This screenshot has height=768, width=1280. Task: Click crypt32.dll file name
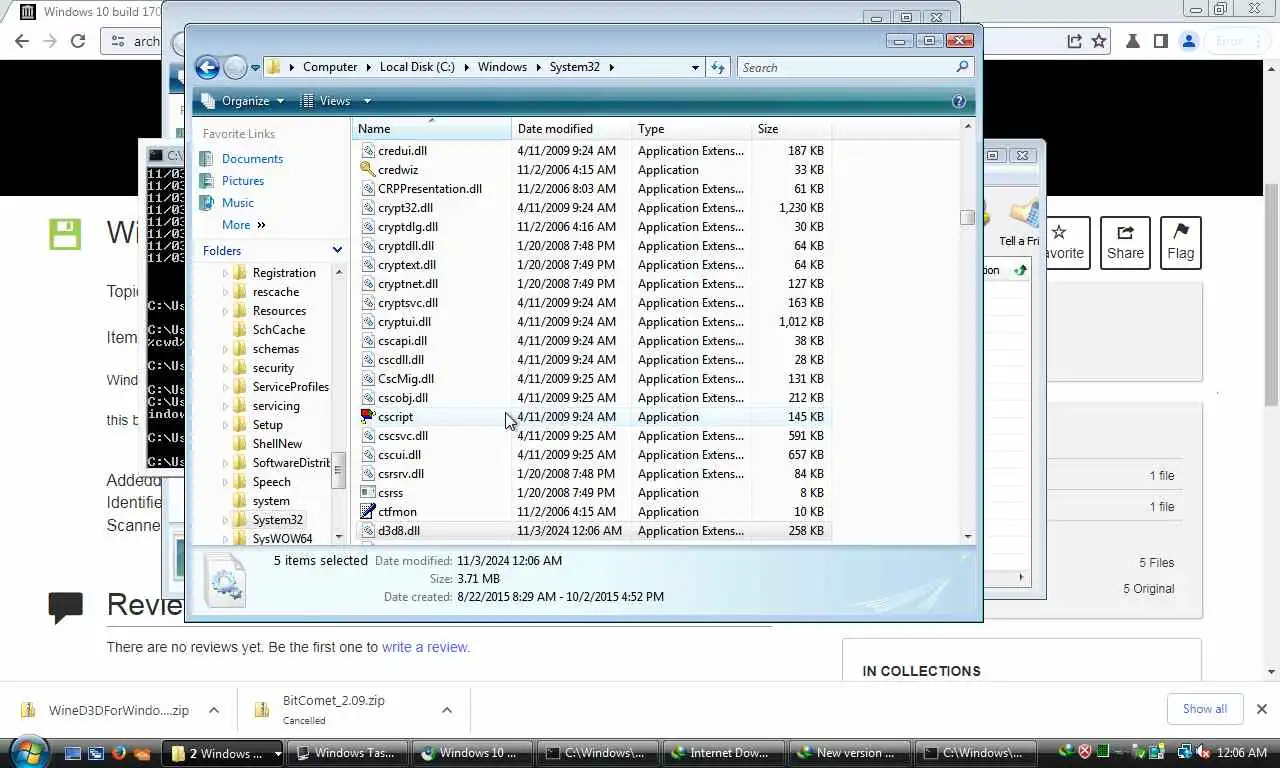coord(405,208)
